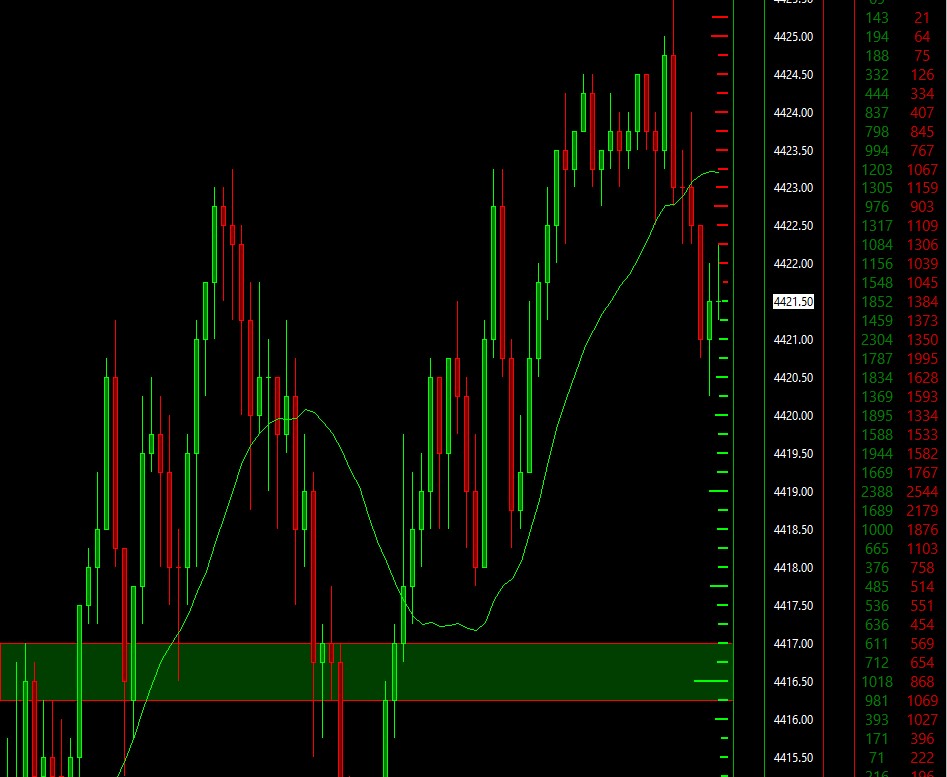Click the 4419.50 price axis label

[x=793, y=453]
